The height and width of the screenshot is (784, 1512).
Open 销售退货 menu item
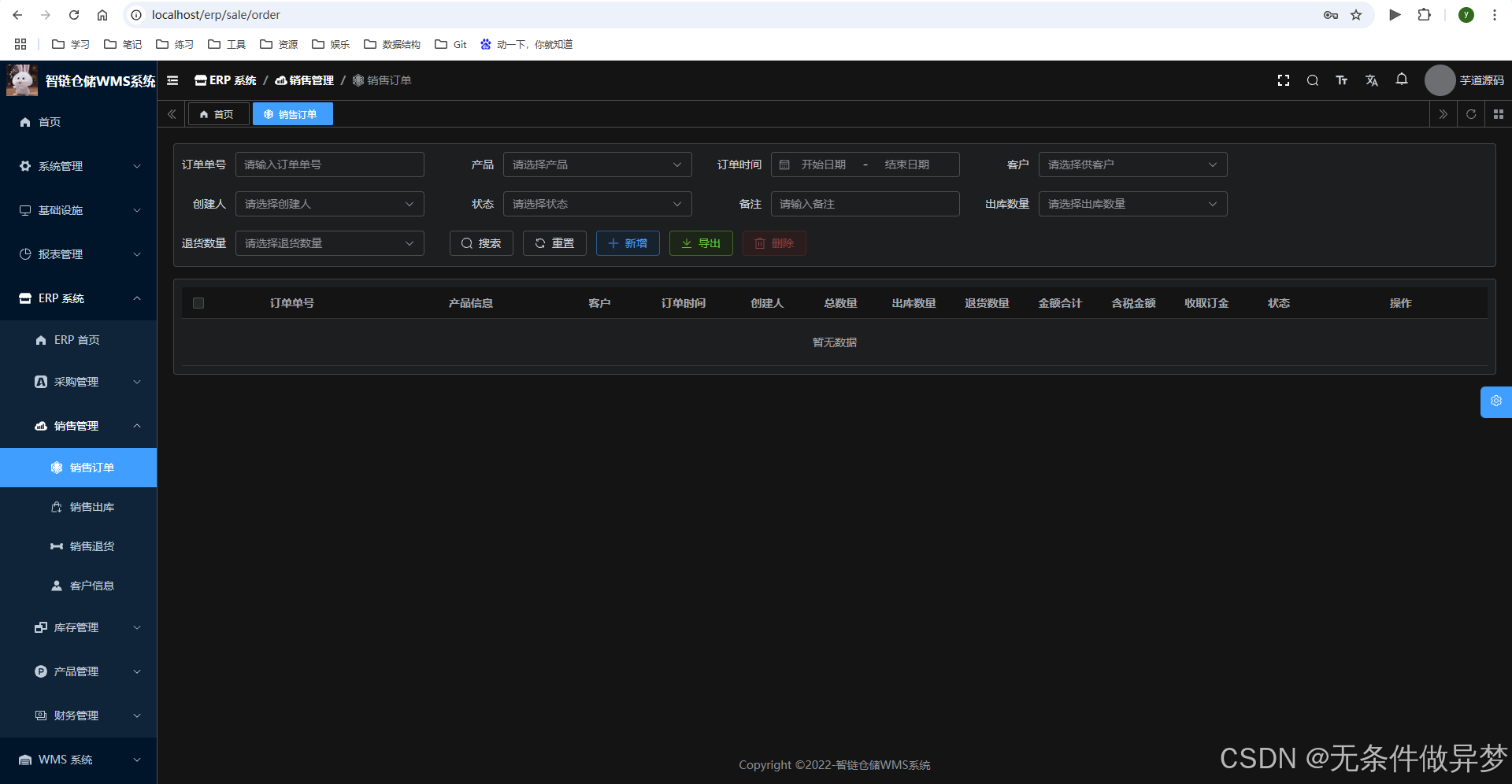79,546
